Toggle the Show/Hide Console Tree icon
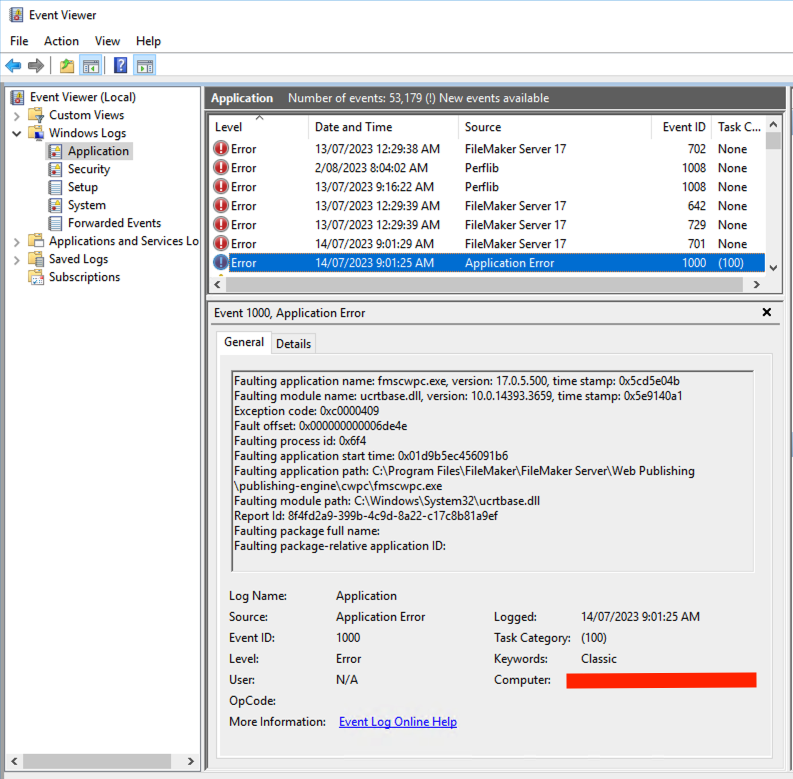The width and height of the screenshot is (793, 779). tap(91, 66)
